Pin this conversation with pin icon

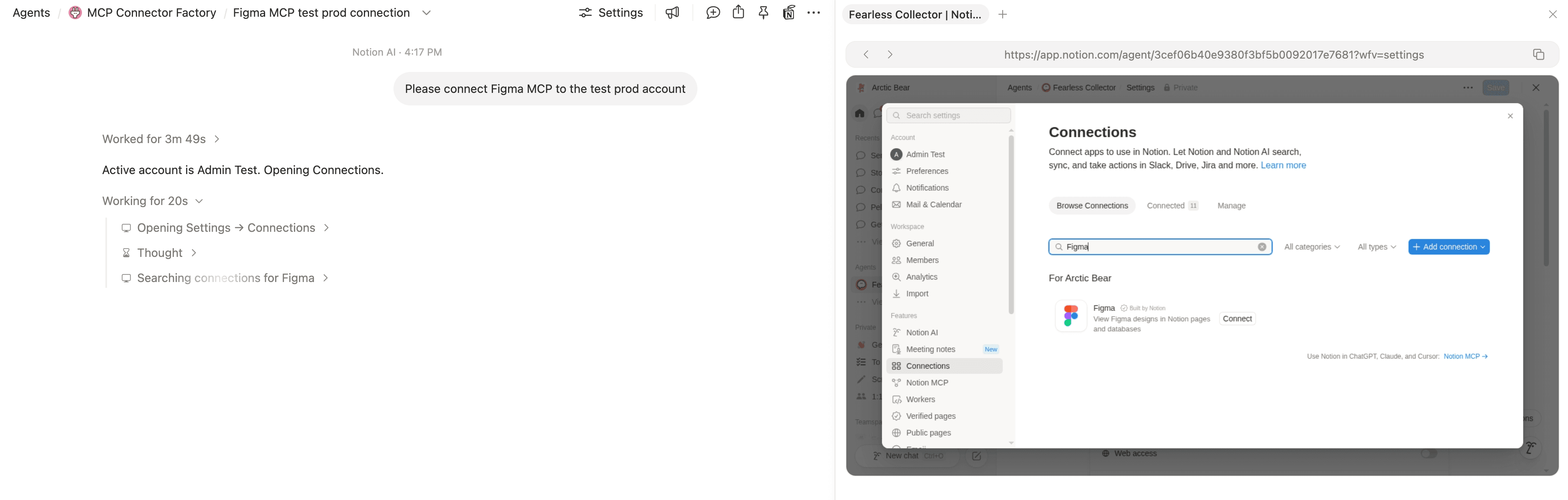tap(764, 13)
